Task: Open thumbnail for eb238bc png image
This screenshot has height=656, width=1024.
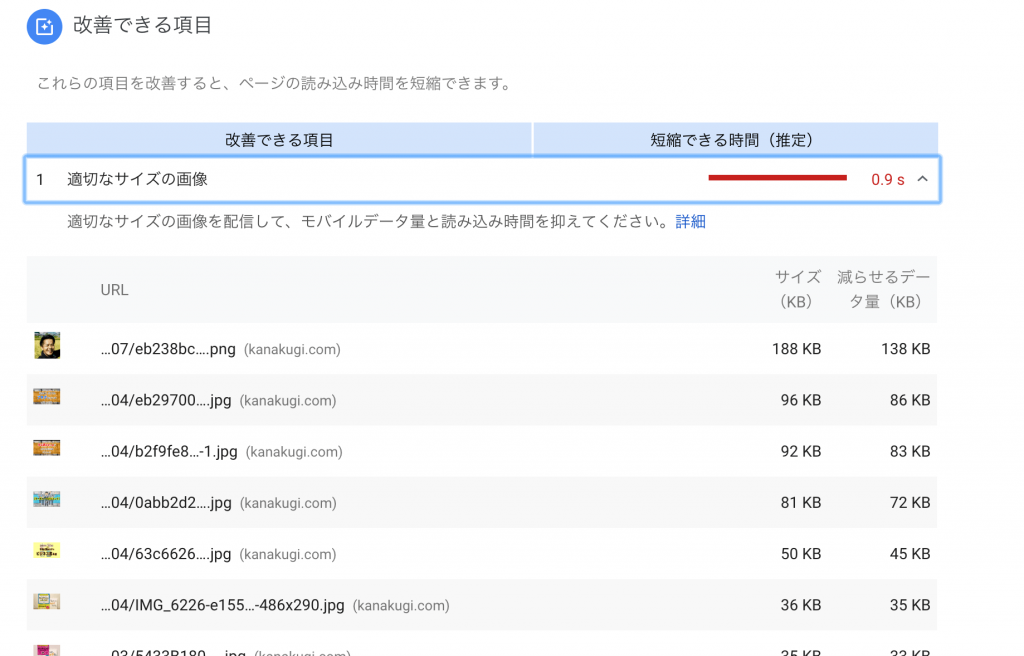Action: tap(47, 346)
